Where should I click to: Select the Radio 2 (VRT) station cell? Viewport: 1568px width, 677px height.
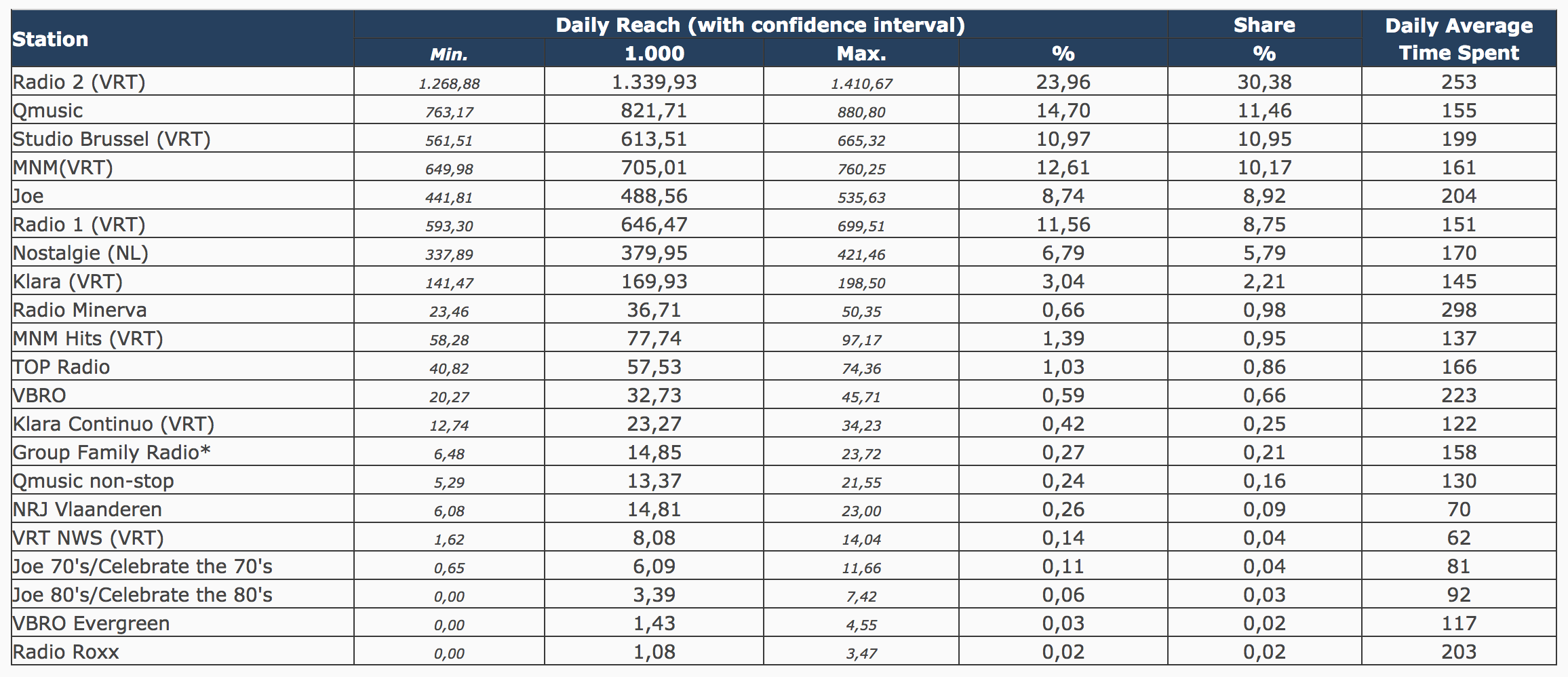79,82
